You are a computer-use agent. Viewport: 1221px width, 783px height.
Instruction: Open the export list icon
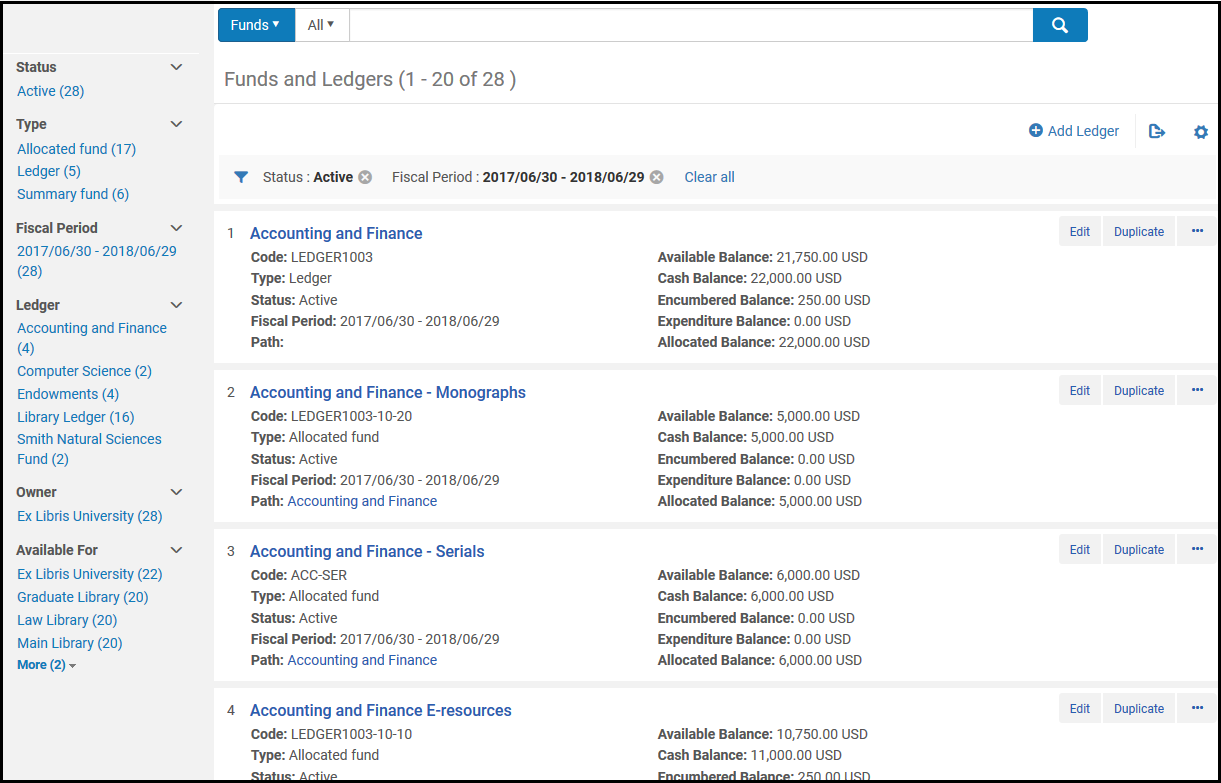click(1157, 131)
